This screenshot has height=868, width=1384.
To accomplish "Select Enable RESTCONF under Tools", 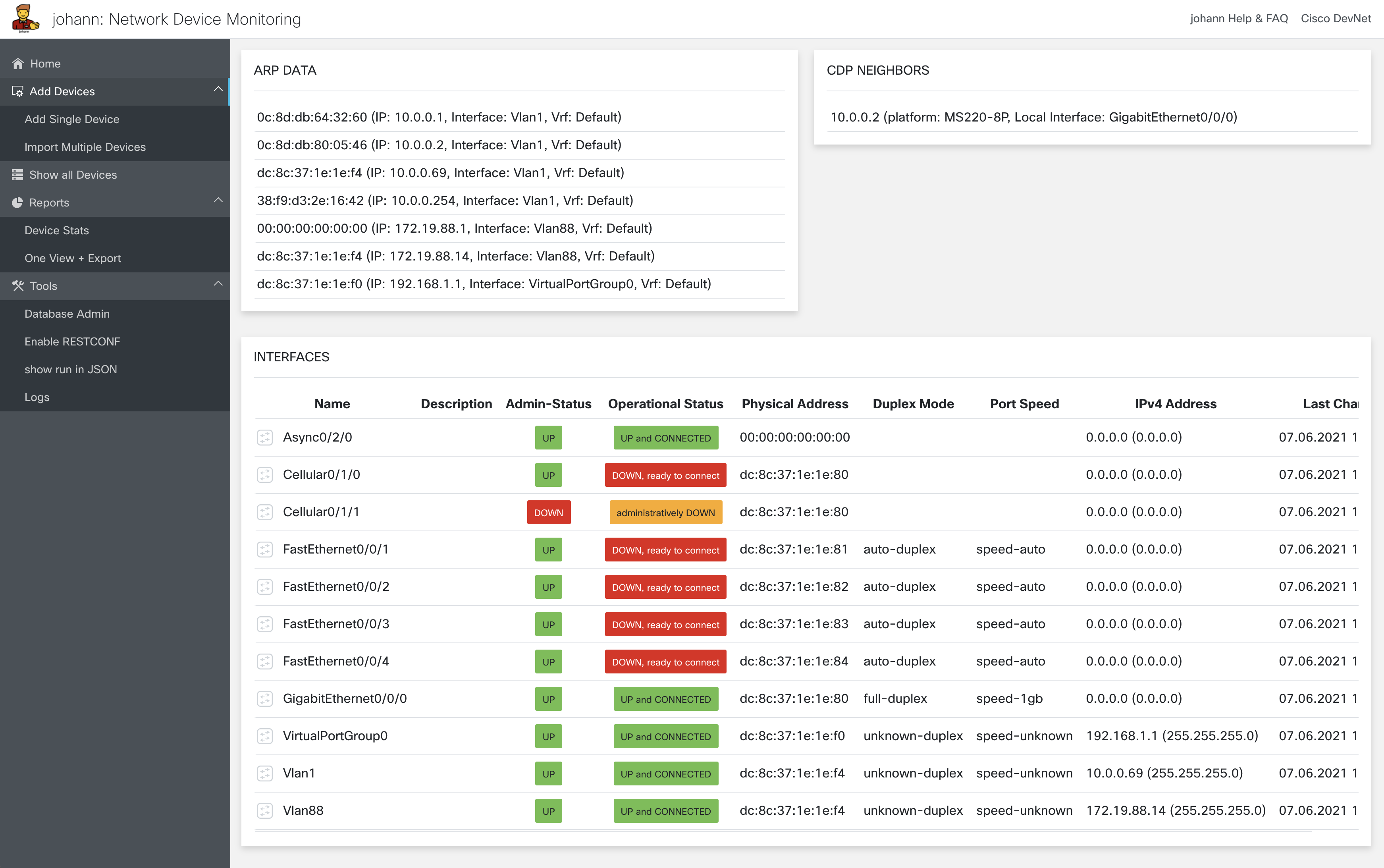I will click(72, 341).
